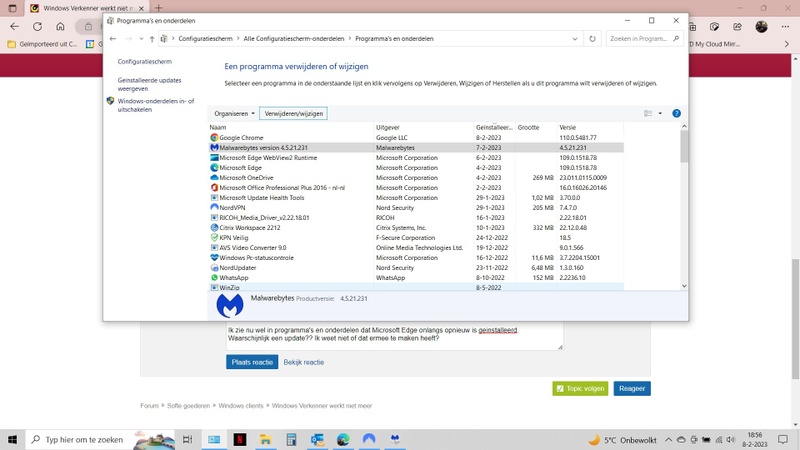Screen dimensions: 800x450
Task: Expand the address bar history dropdown
Action: 575,39
